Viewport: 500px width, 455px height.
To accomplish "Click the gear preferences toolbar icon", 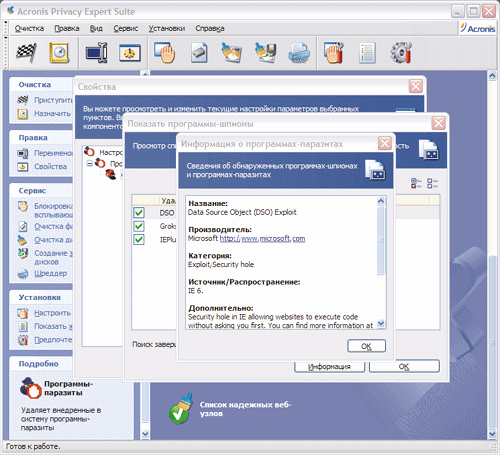I will coord(401,53).
